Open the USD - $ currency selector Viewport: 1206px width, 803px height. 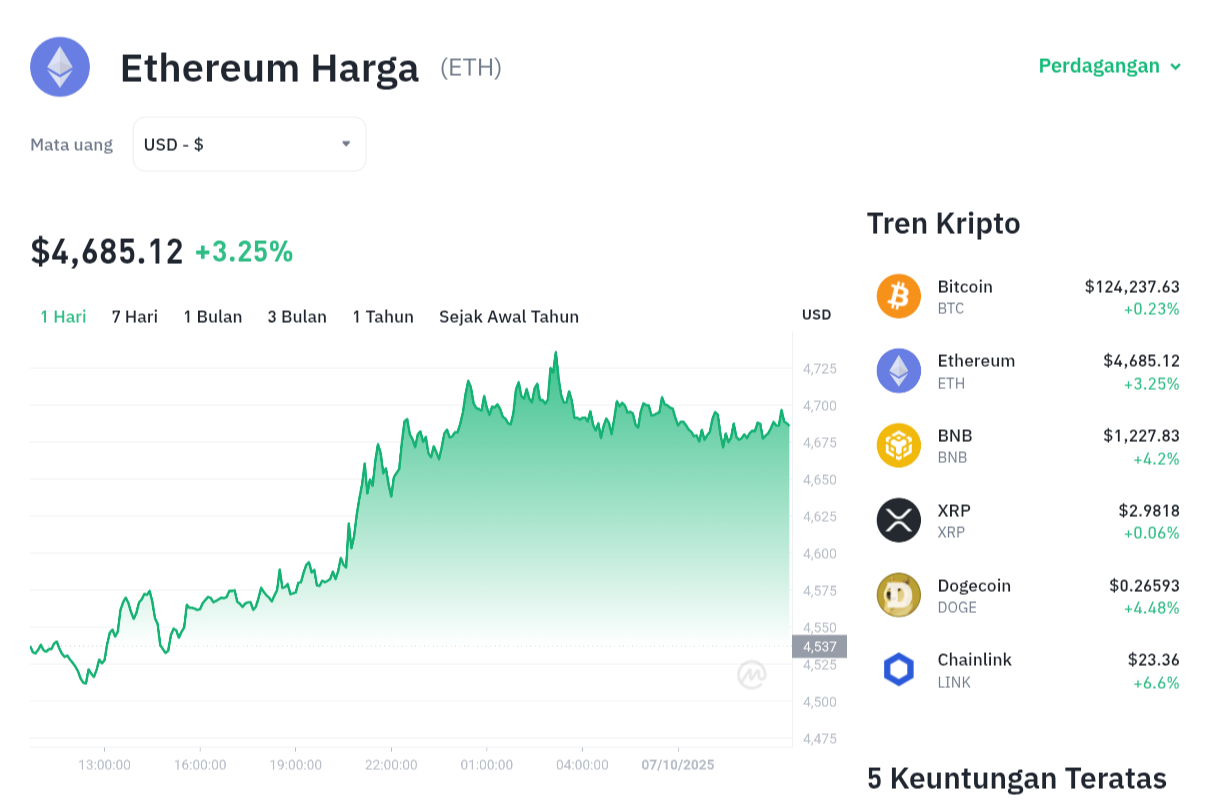[x=249, y=144]
